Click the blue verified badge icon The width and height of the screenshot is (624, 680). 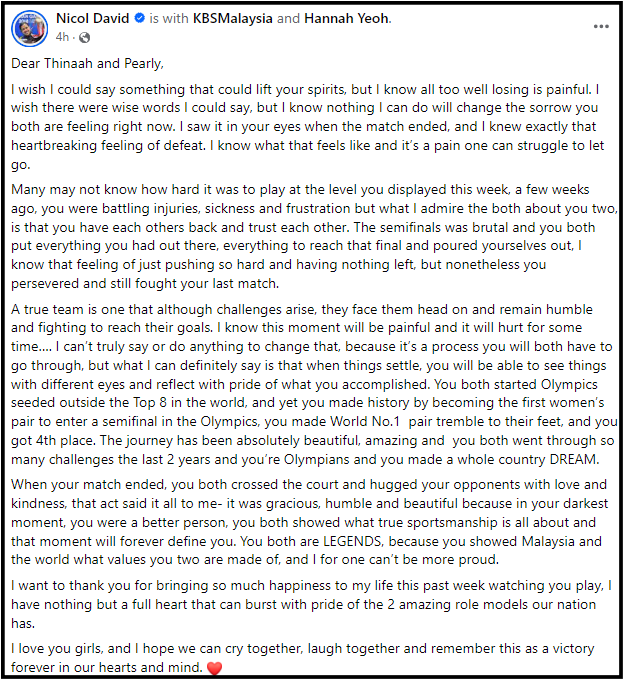pyautogui.click(x=140, y=18)
